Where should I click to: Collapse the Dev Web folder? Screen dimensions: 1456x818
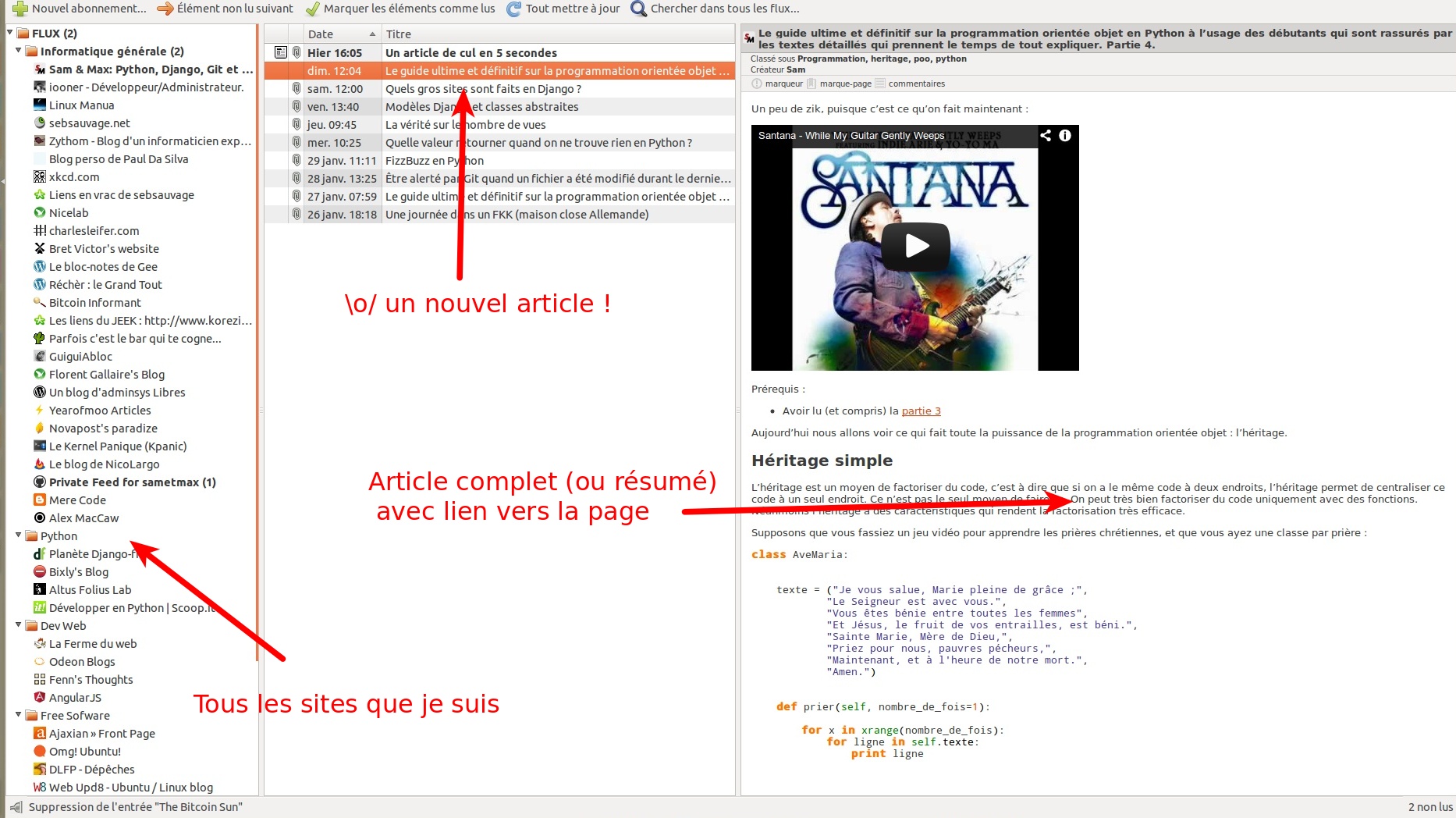[x=18, y=625]
